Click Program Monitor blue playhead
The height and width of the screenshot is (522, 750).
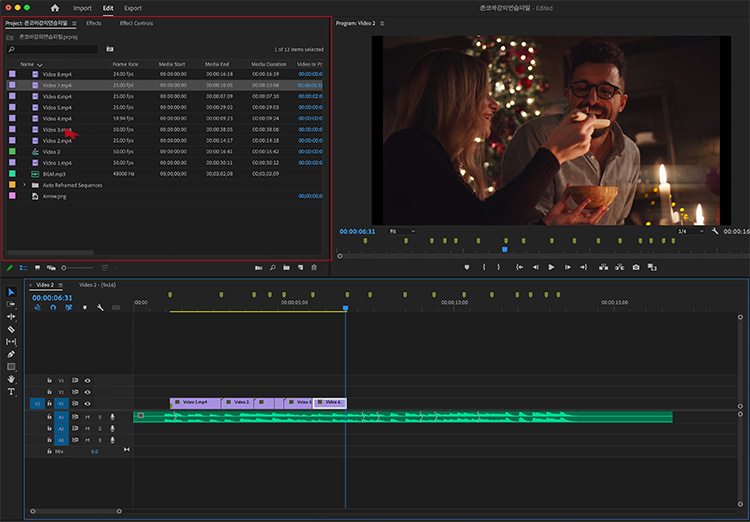(x=505, y=250)
